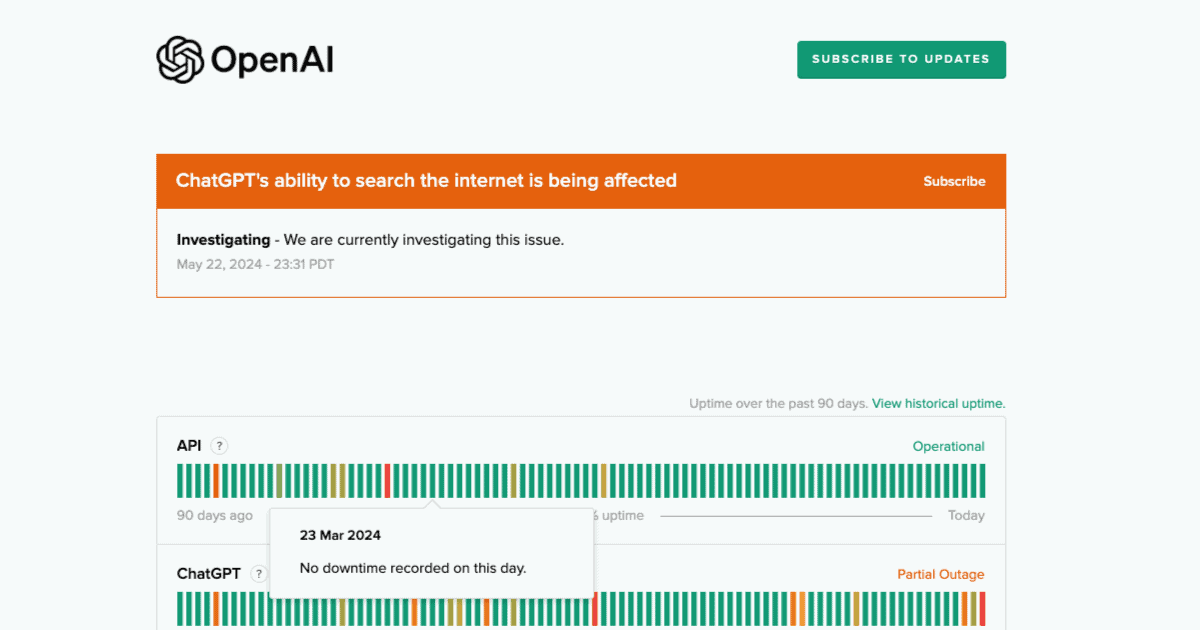This screenshot has height=630, width=1200.
Task: Click the API component name
Action: click(x=189, y=447)
